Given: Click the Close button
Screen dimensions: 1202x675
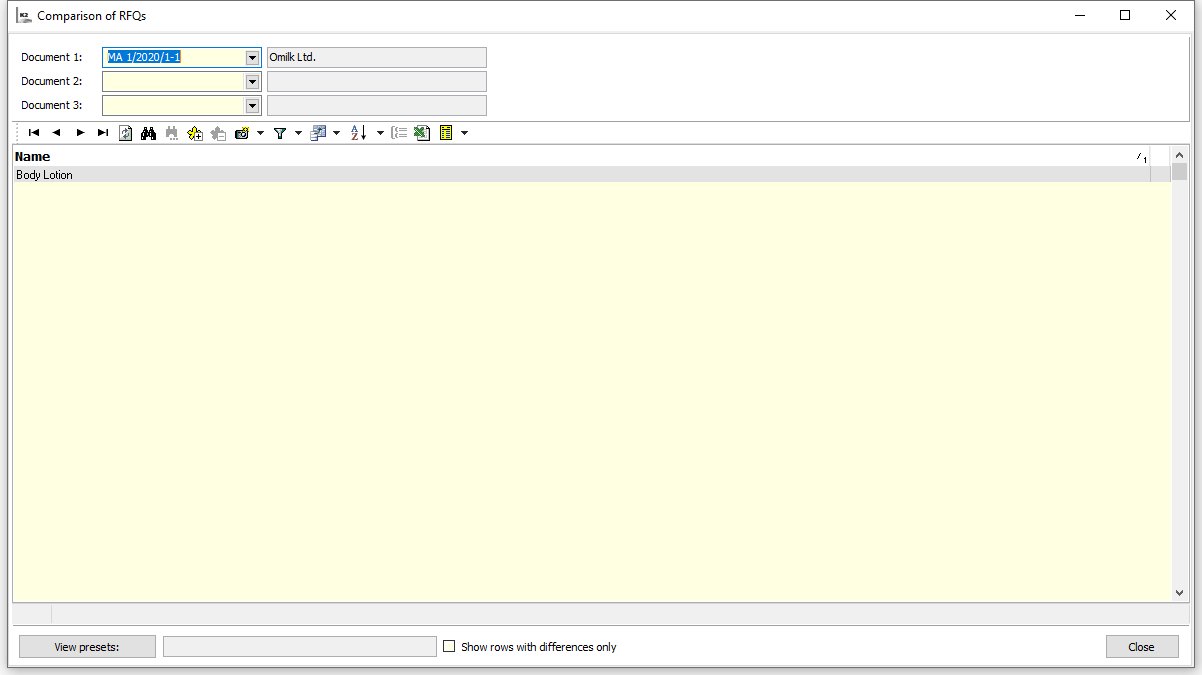Looking at the screenshot, I should pos(1141,647).
